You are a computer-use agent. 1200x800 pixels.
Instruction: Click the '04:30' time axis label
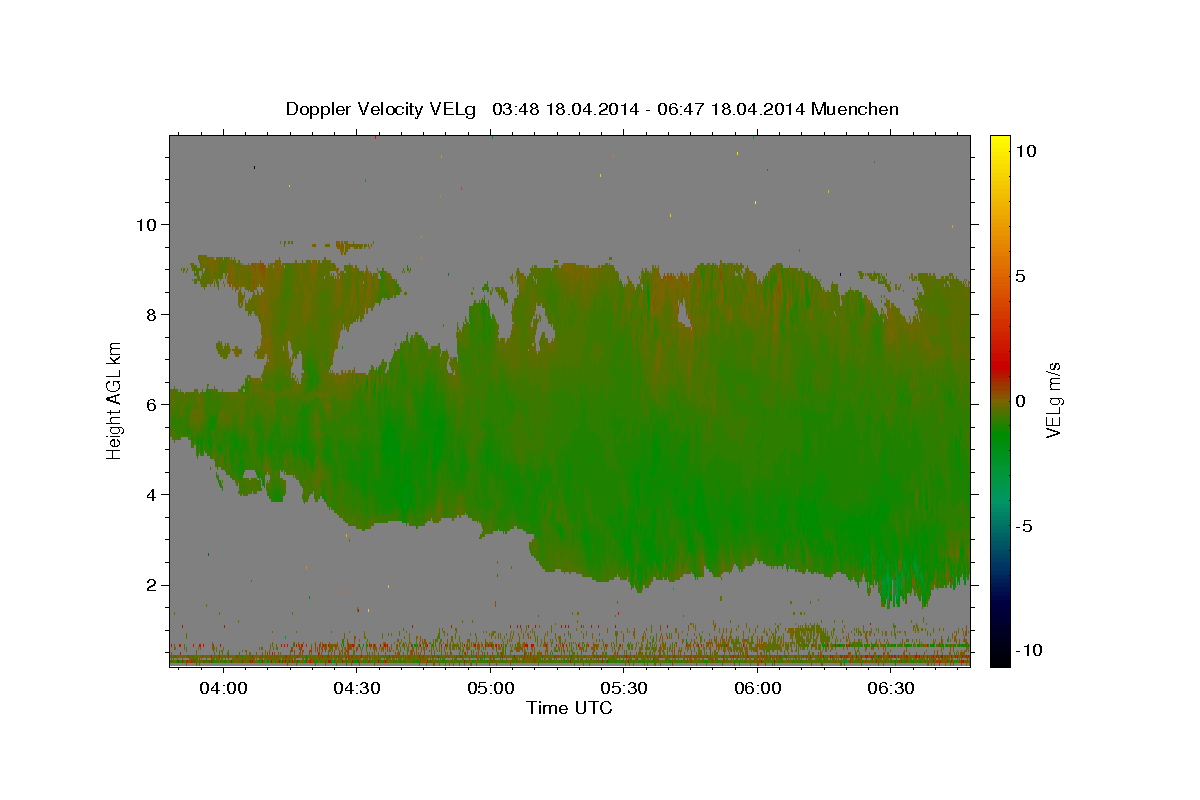(x=357, y=689)
